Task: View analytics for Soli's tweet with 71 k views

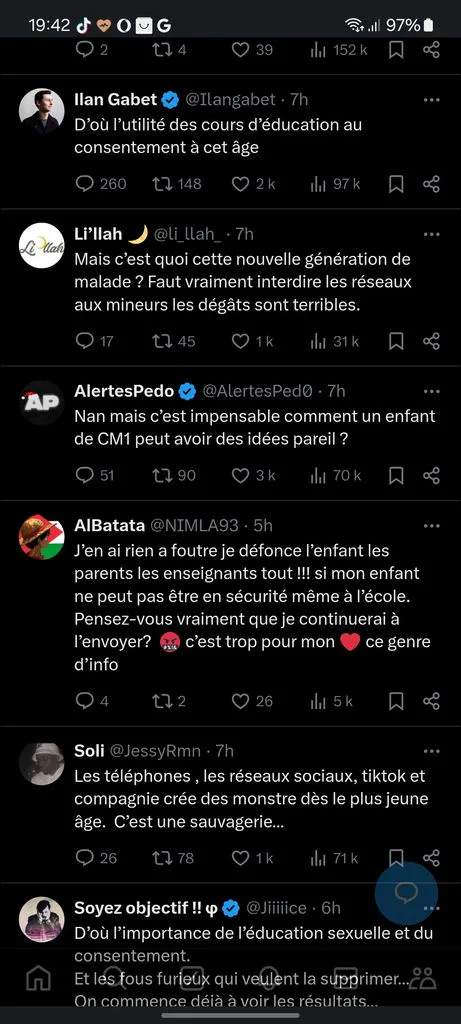Action: (318, 858)
